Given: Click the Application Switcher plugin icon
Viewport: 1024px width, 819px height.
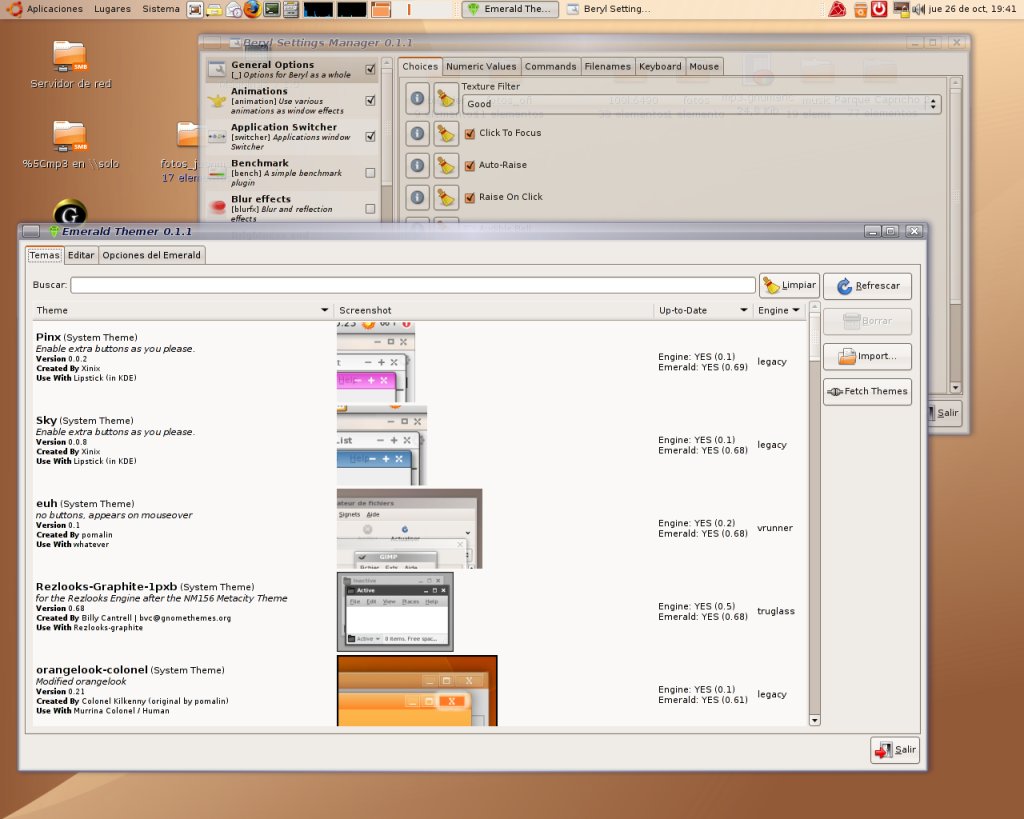Looking at the screenshot, I should [217, 136].
